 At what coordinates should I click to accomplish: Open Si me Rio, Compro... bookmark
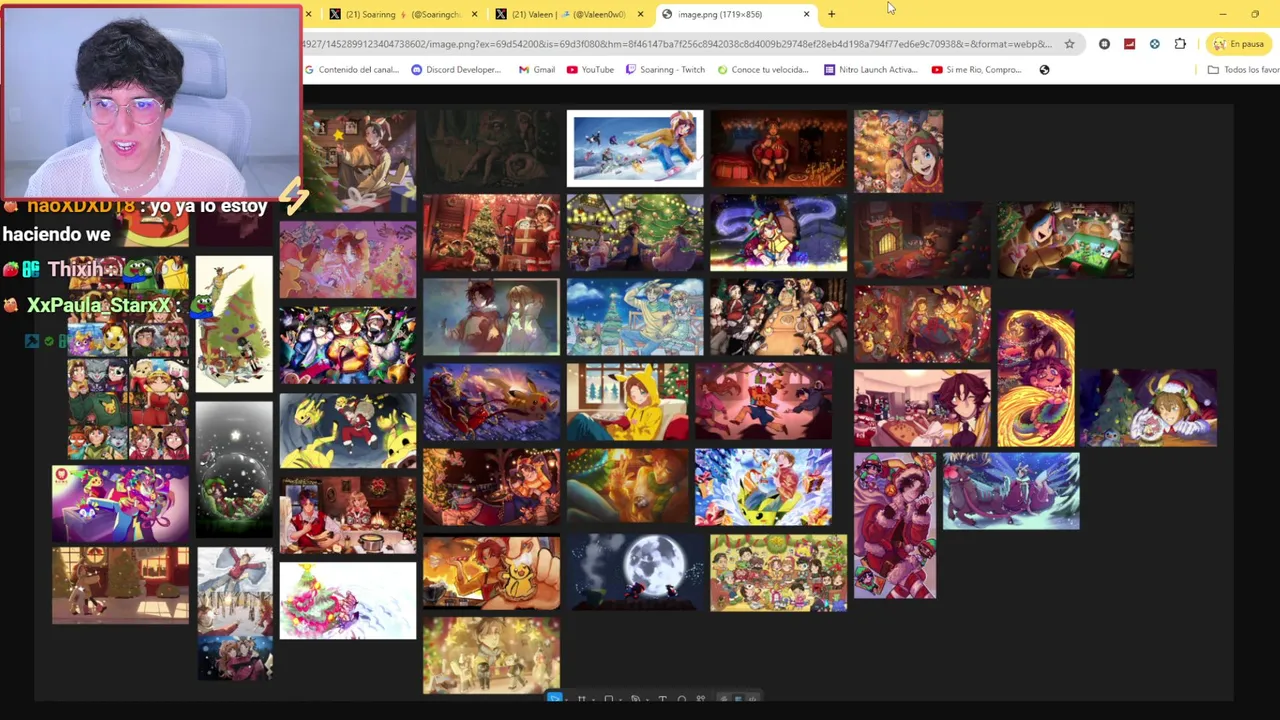(976, 70)
